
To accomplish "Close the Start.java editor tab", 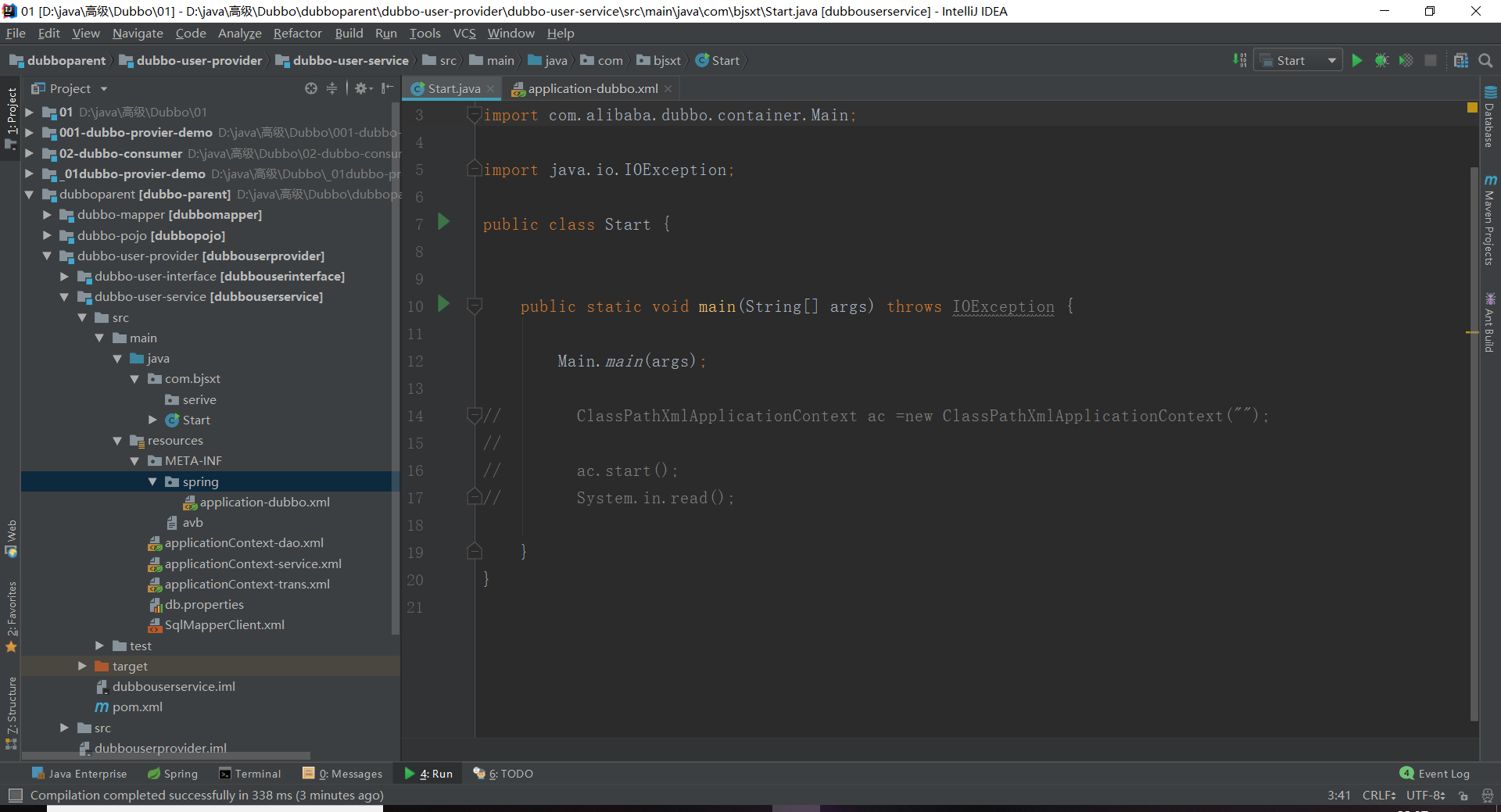I will (491, 89).
